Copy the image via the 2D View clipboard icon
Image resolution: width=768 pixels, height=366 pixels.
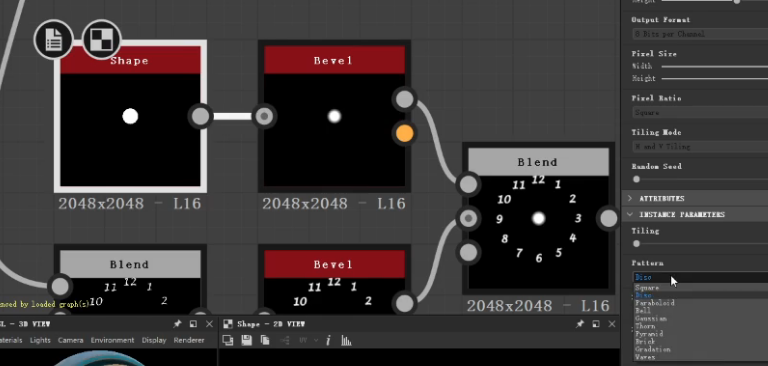(265, 340)
